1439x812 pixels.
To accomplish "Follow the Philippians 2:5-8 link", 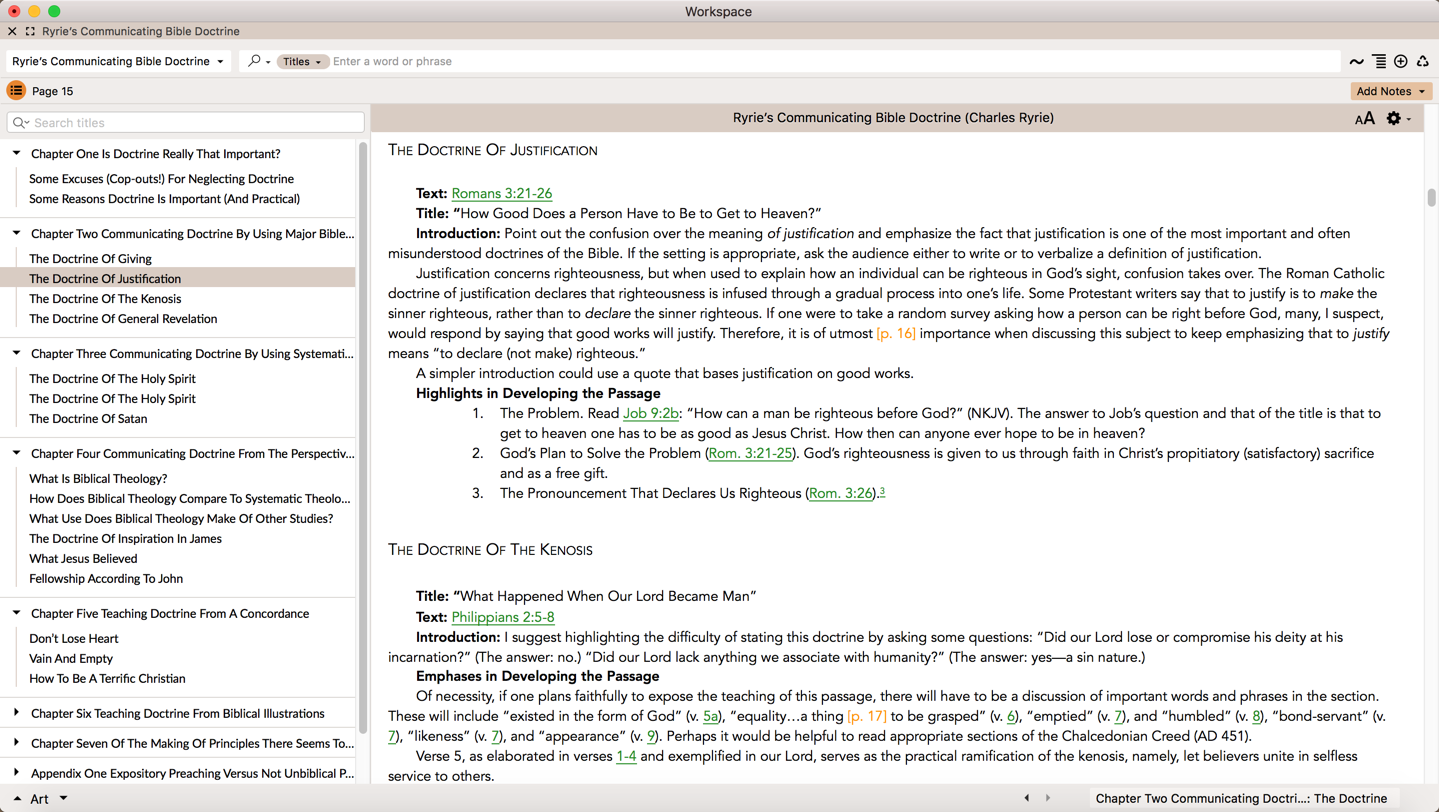I will 502,618.
